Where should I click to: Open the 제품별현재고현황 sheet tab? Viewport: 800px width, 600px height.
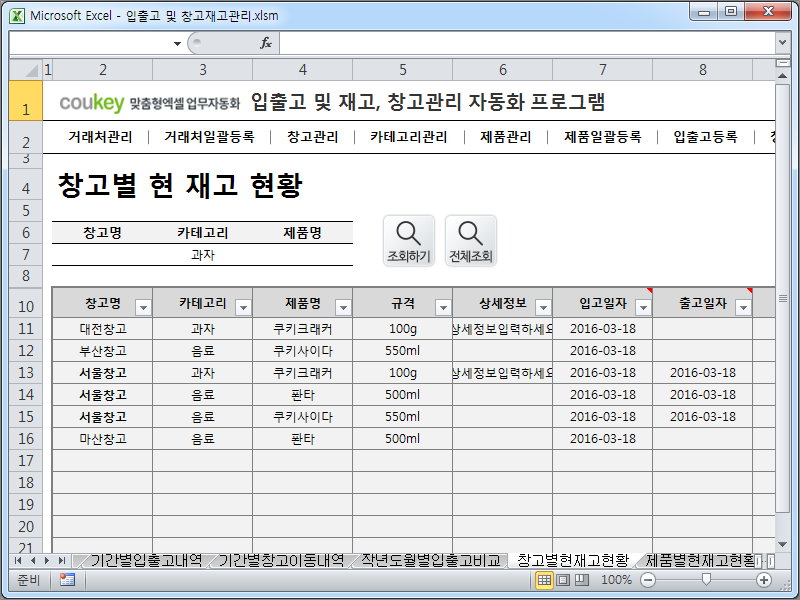coord(699,561)
